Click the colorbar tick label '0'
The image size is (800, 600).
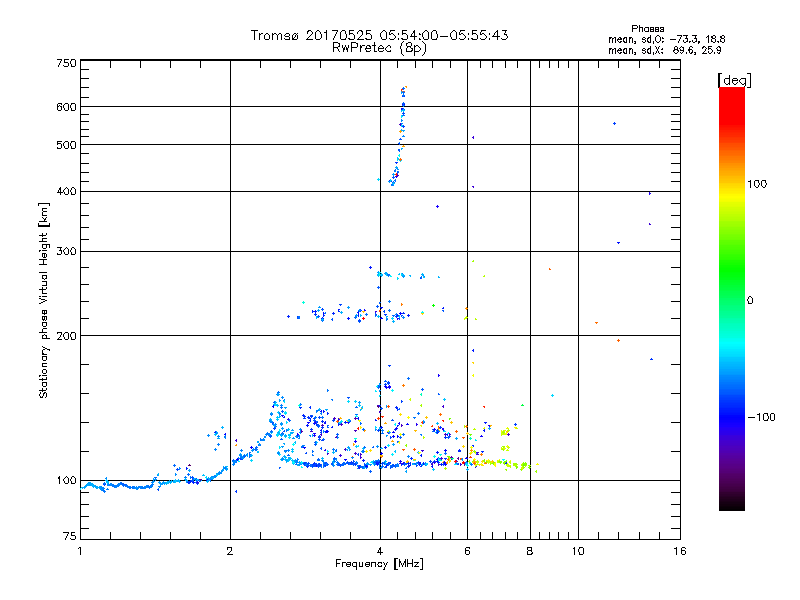(750, 301)
